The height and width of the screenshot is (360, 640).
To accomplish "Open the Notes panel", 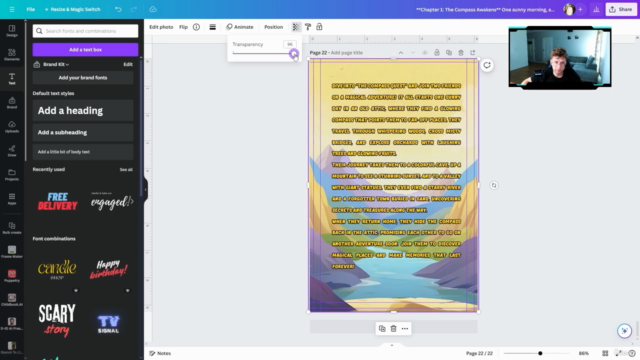I will [160, 353].
